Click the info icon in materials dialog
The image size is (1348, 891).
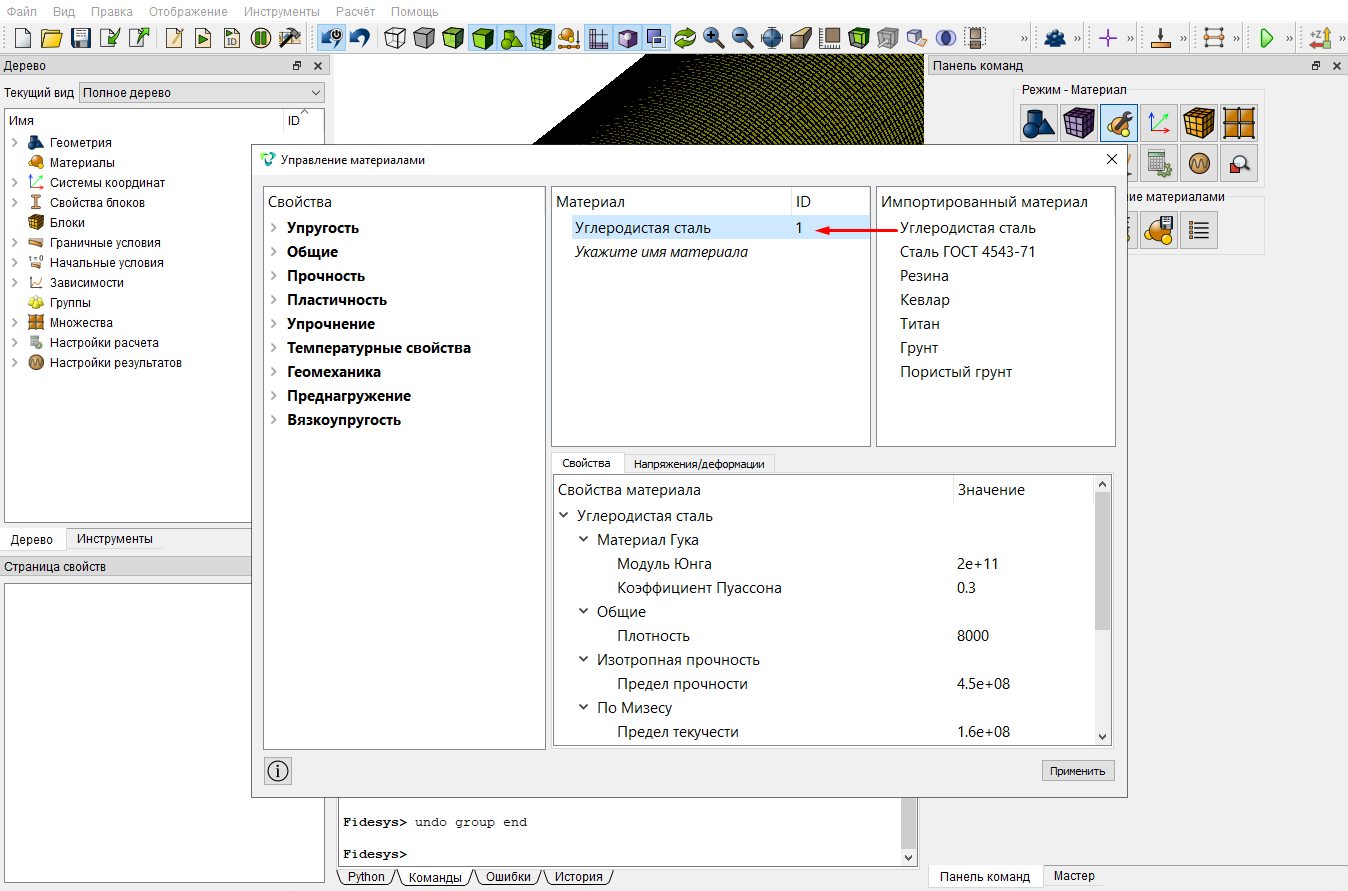pos(278,771)
